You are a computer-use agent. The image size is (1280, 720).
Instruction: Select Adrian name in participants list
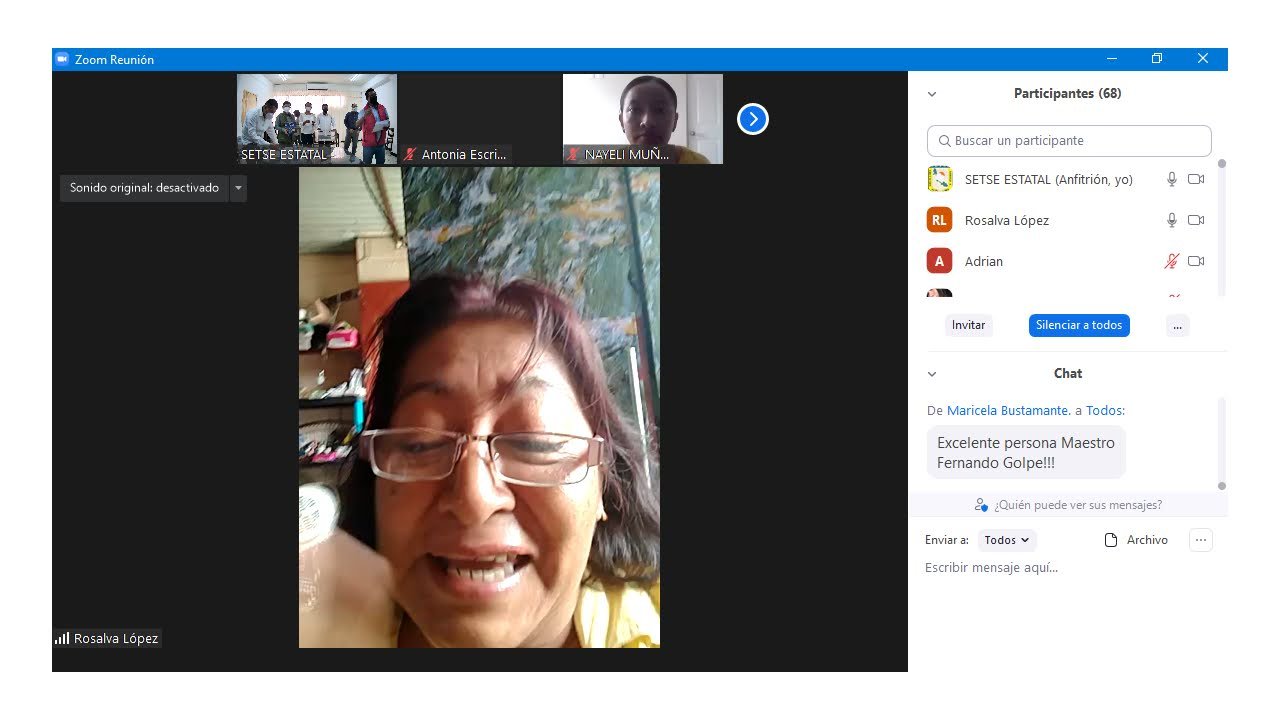pyautogui.click(x=984, y=261)
